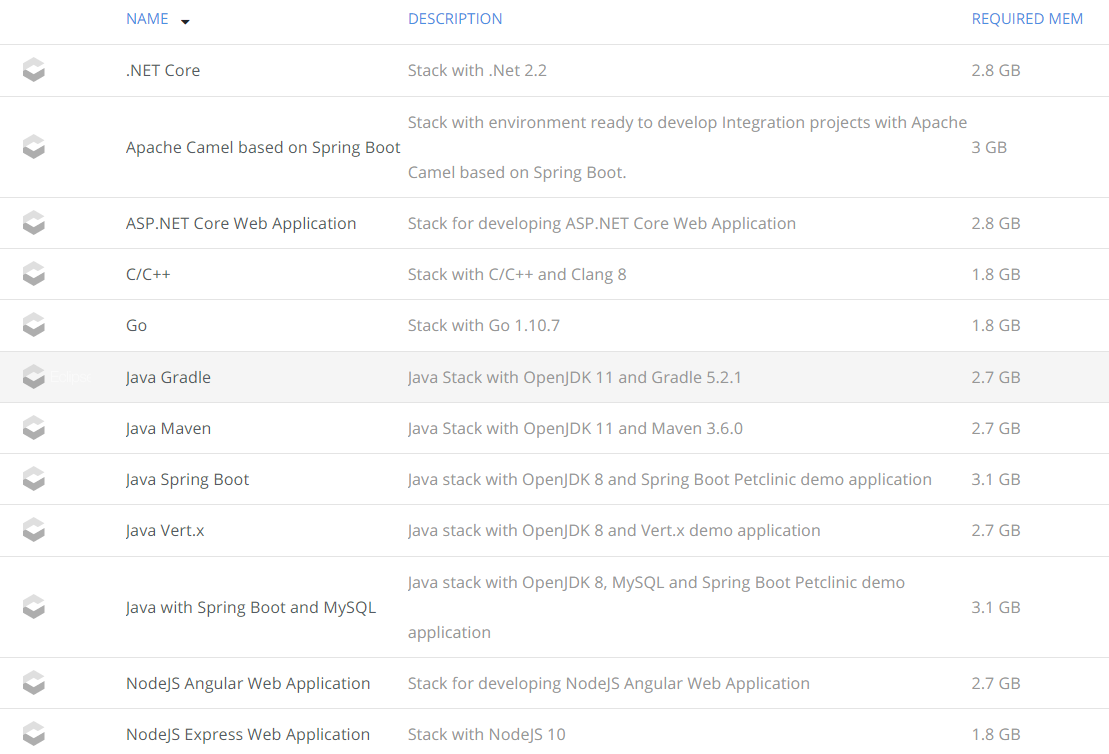The width and height of the screenshot is (1109, 754).
Task: Click description 'Stack with .Net 2.2'
Action: click(x=477, y=71)
